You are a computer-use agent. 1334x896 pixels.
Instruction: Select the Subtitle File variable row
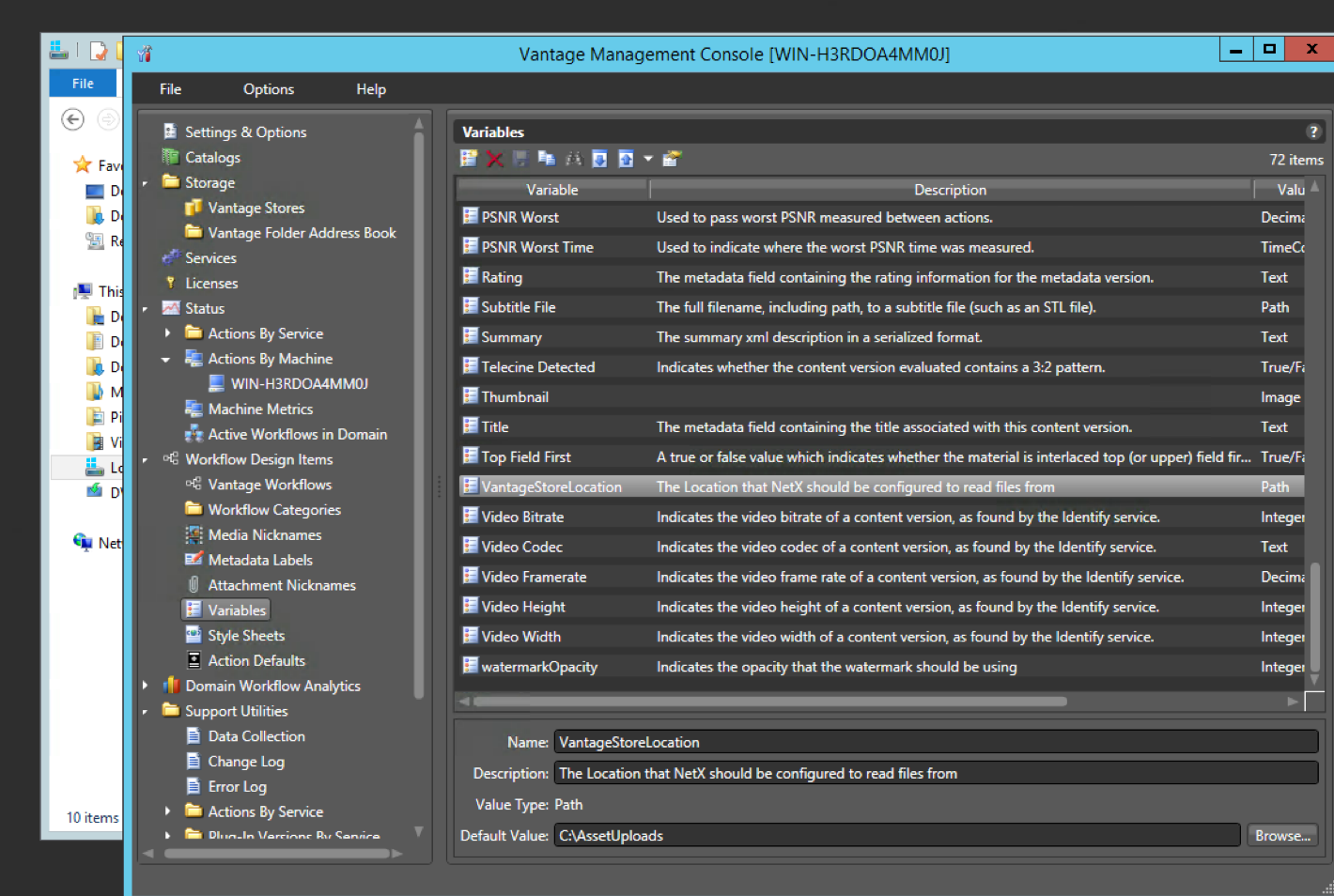tap(881, 306)
